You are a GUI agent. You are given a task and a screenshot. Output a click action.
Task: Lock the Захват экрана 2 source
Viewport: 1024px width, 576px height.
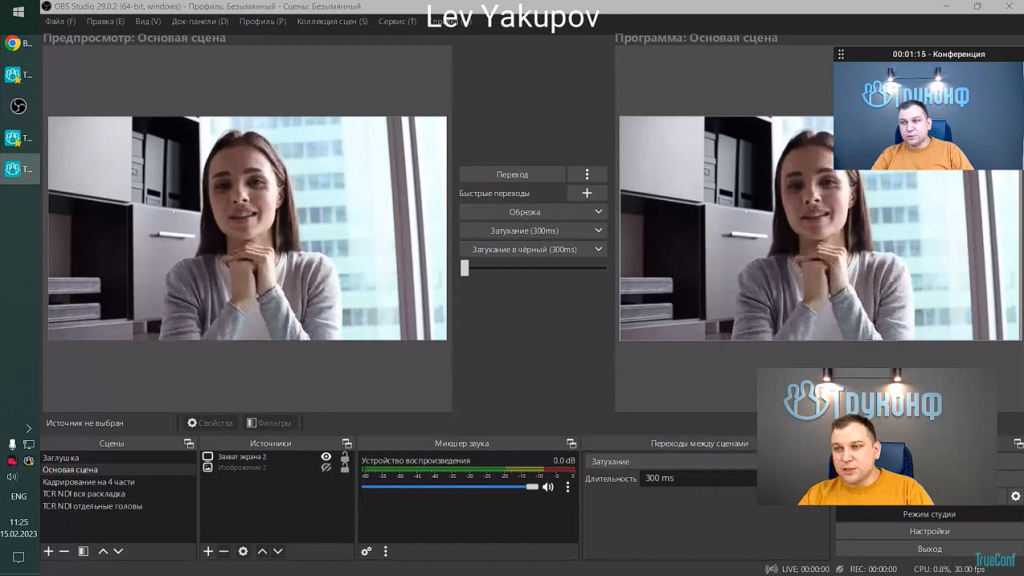pos(345,456)
